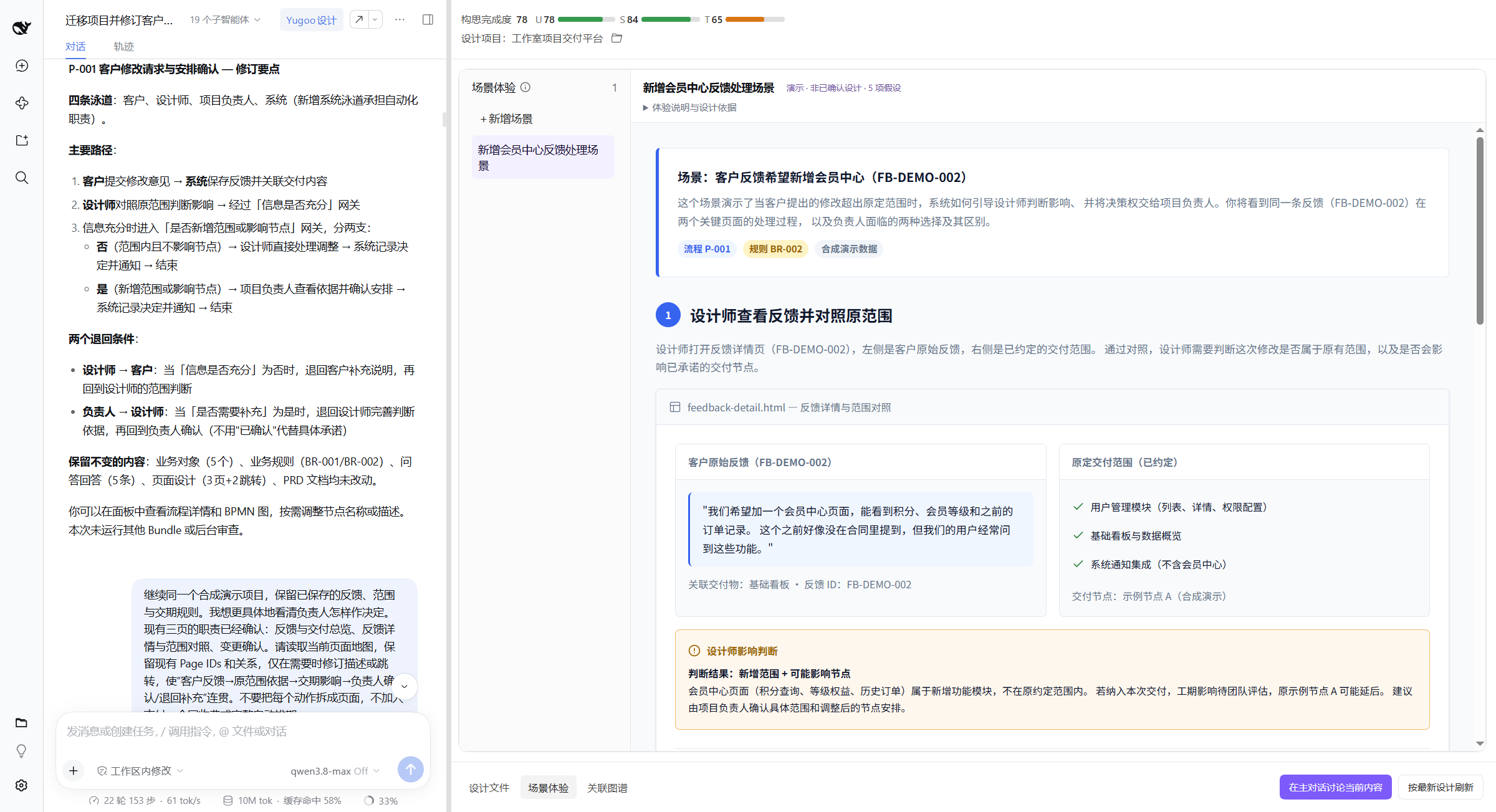Open settings gear in left sidebar

(22, 785)
